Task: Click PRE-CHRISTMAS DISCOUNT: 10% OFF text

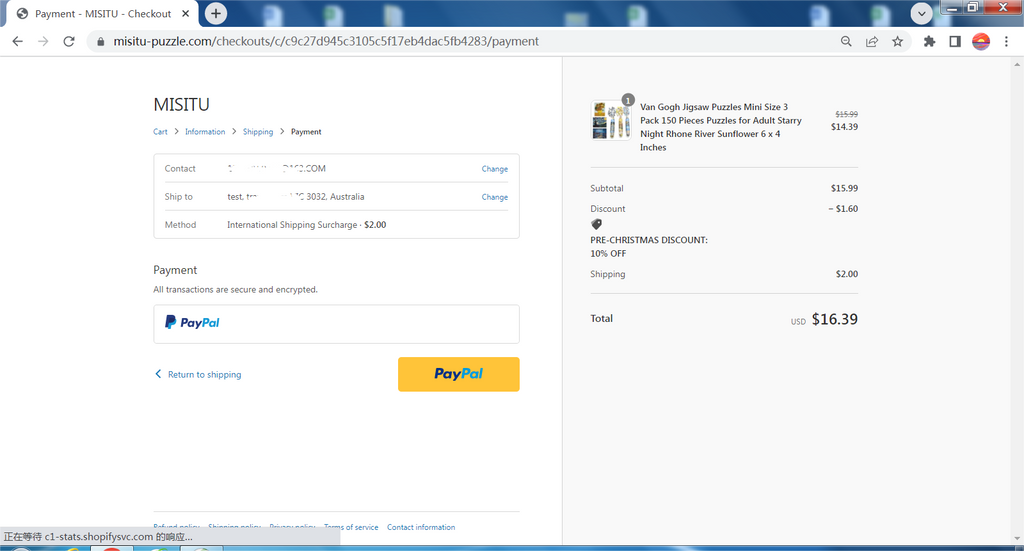Action: [648, 247]
